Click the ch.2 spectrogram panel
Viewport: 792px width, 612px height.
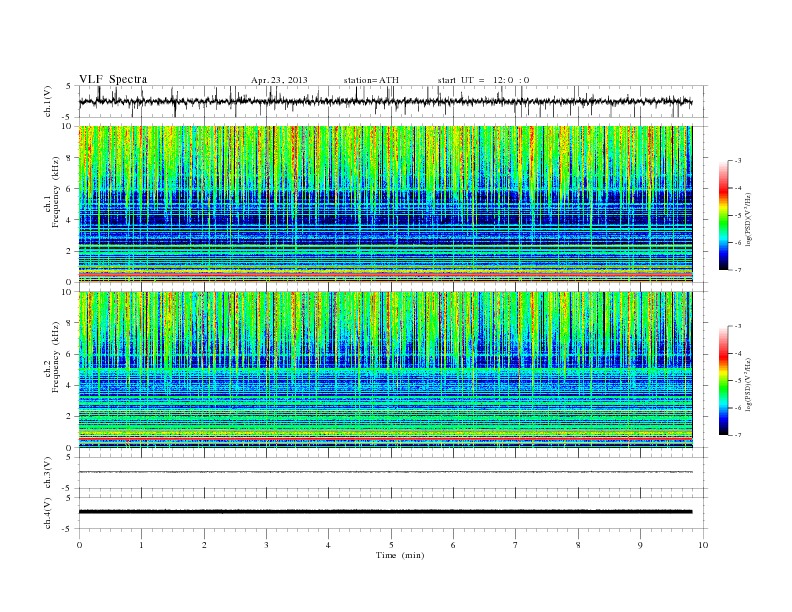(x=385, y=370)
